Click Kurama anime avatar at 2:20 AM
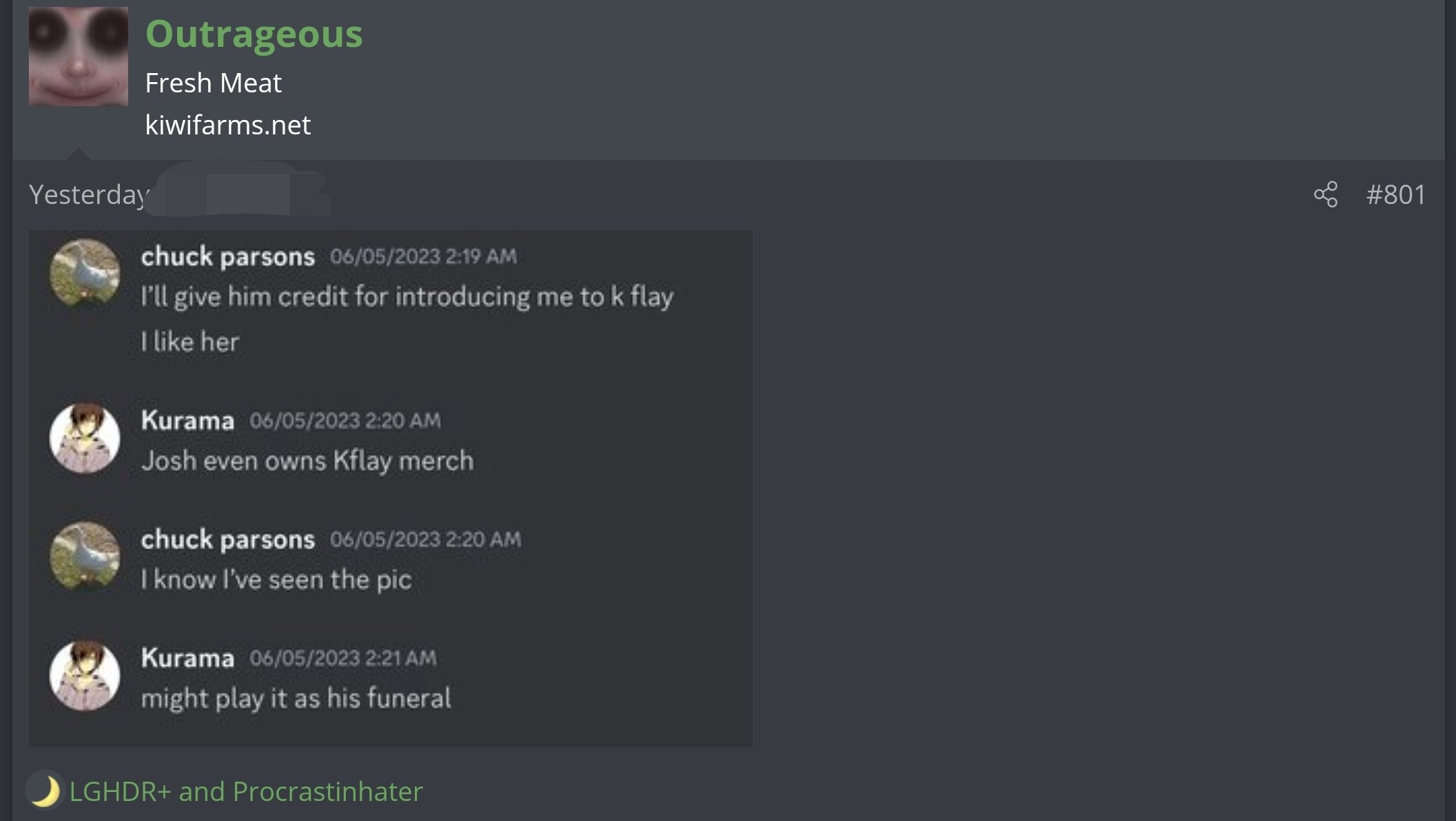The height and width of the screenshot is (821, 1456). tap(85, 438)
